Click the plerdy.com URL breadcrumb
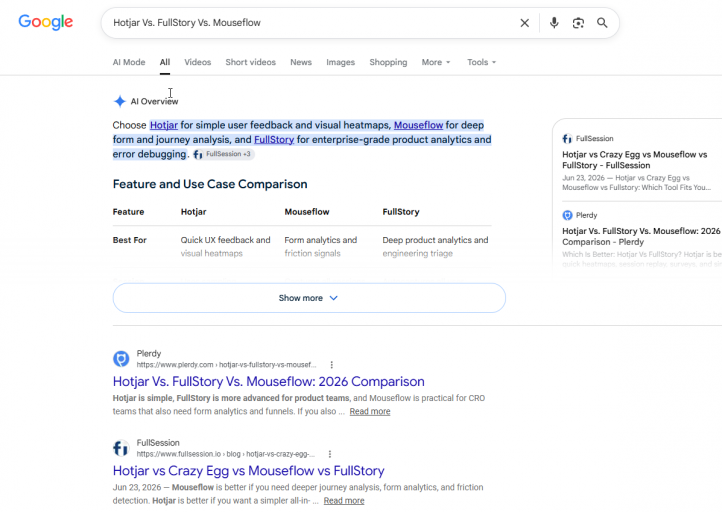 click(227, 365)
